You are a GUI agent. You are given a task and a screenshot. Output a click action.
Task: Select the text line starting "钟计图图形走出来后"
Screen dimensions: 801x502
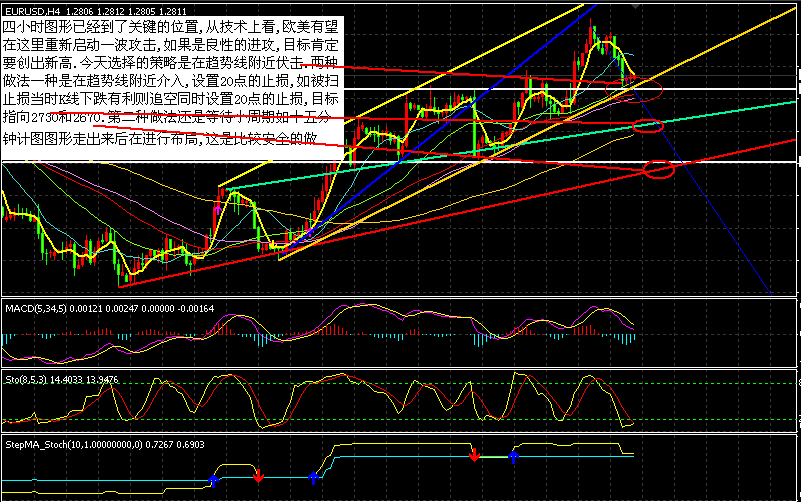pyautogui.click(x=160, y=138)
